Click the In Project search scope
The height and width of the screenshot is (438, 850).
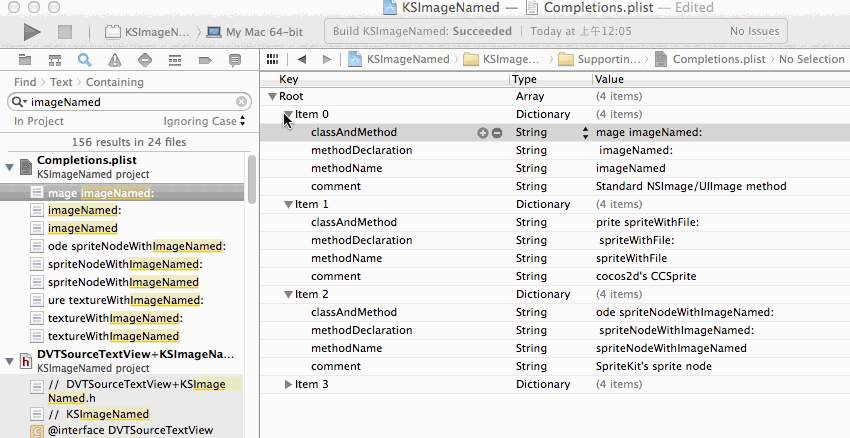point(39,121)
